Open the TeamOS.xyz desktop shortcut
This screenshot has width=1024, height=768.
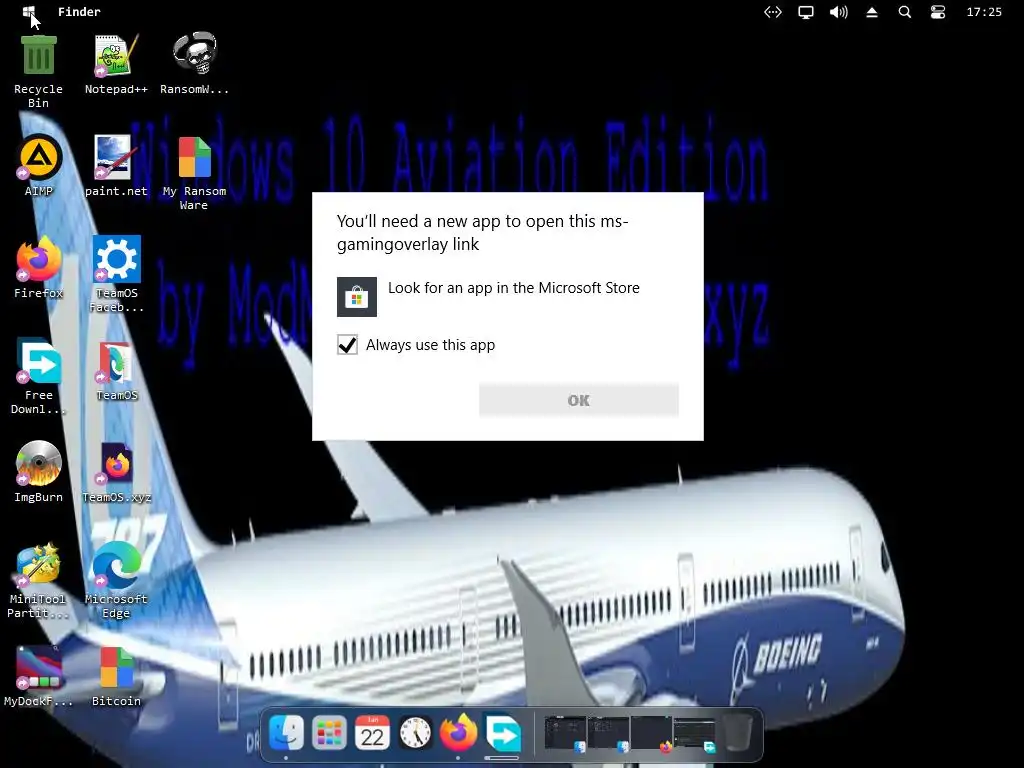[x=116, y=463]
